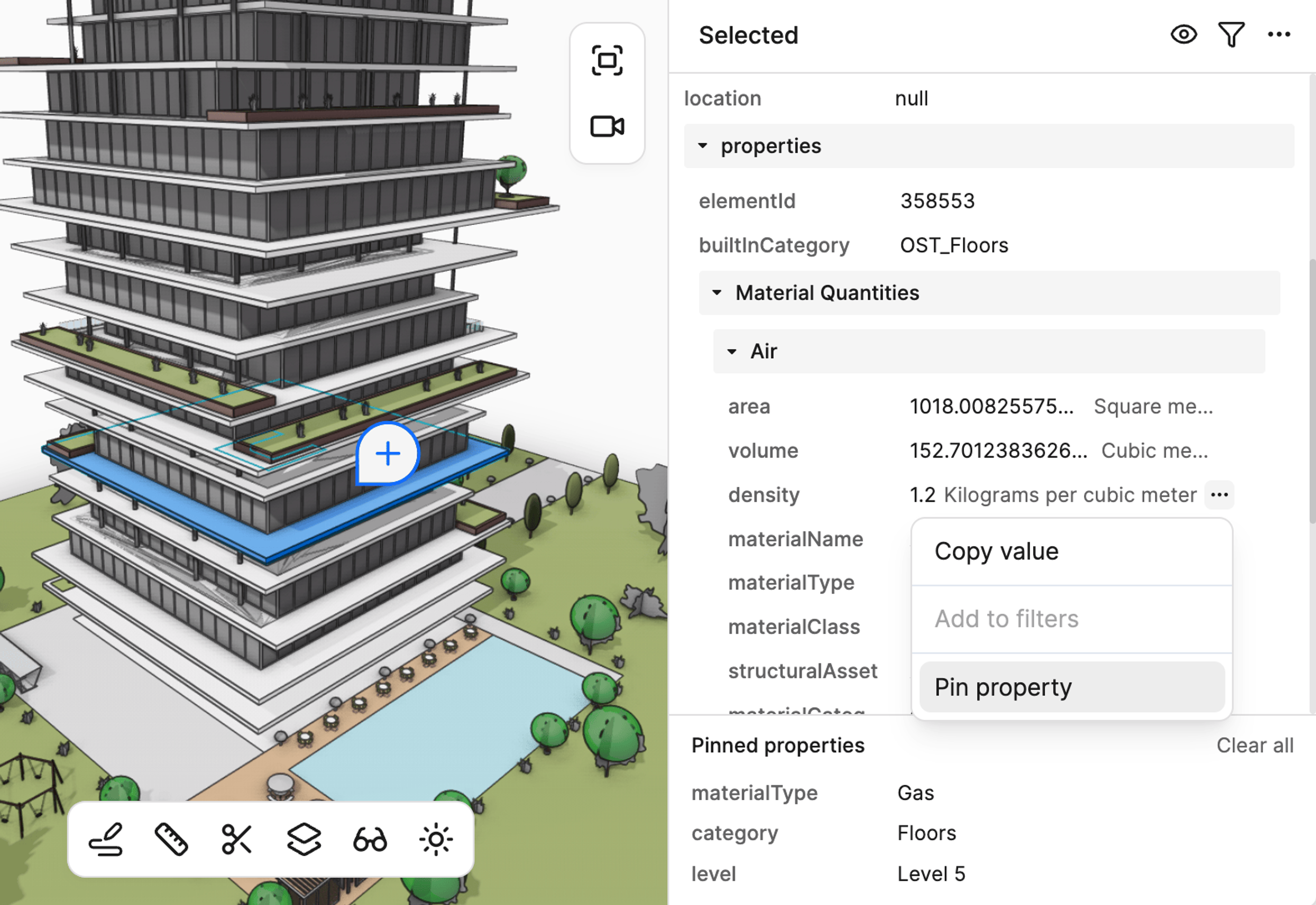Collapse the properties section
This screenshot has height=905, width=1316.
click(989, 146)
